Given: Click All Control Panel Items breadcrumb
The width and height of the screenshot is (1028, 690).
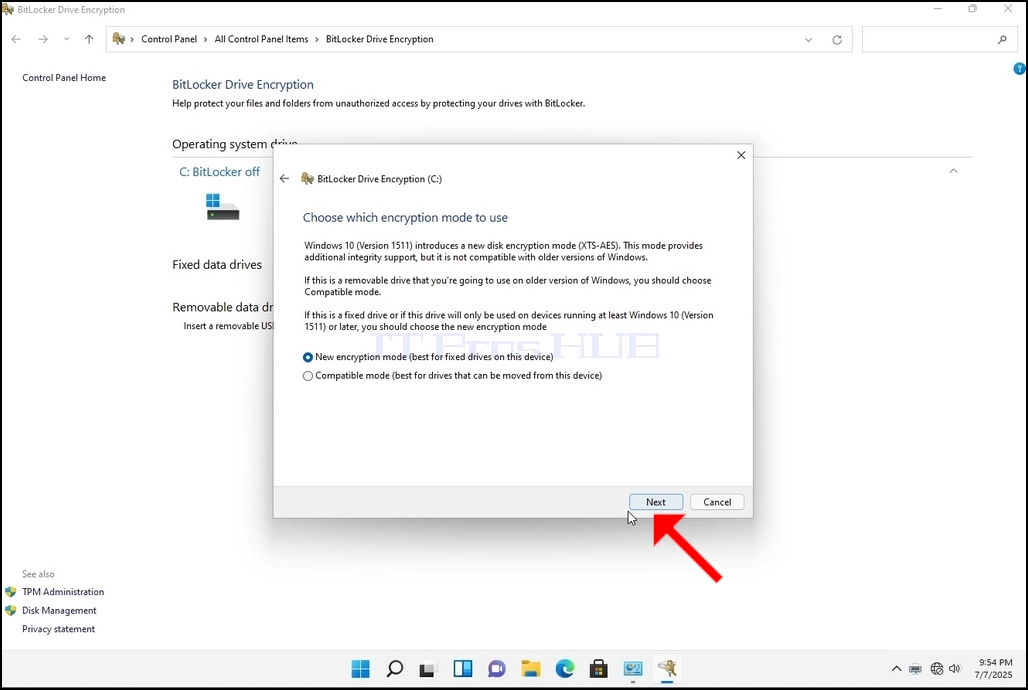Looking at the screenshot, I should click(x=262, y=39).
